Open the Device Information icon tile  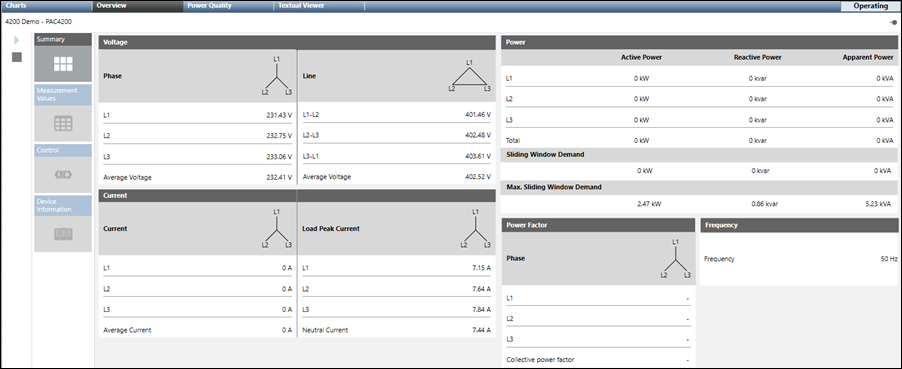click(63, 234)
